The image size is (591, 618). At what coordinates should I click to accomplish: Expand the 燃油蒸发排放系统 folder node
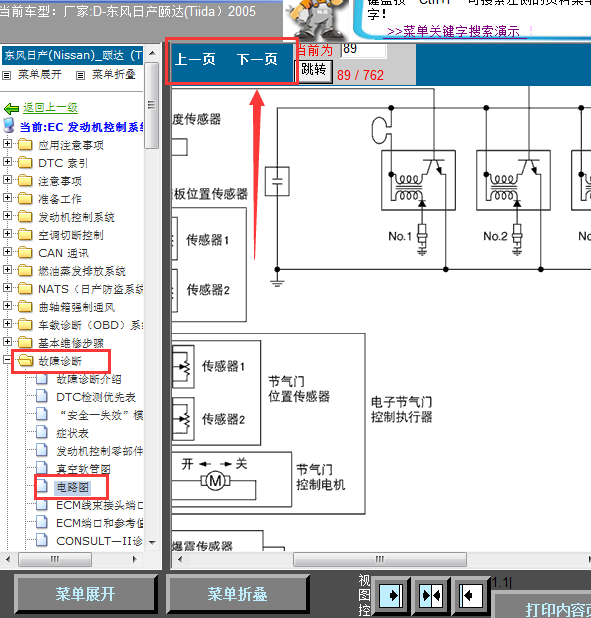(7, 270)
